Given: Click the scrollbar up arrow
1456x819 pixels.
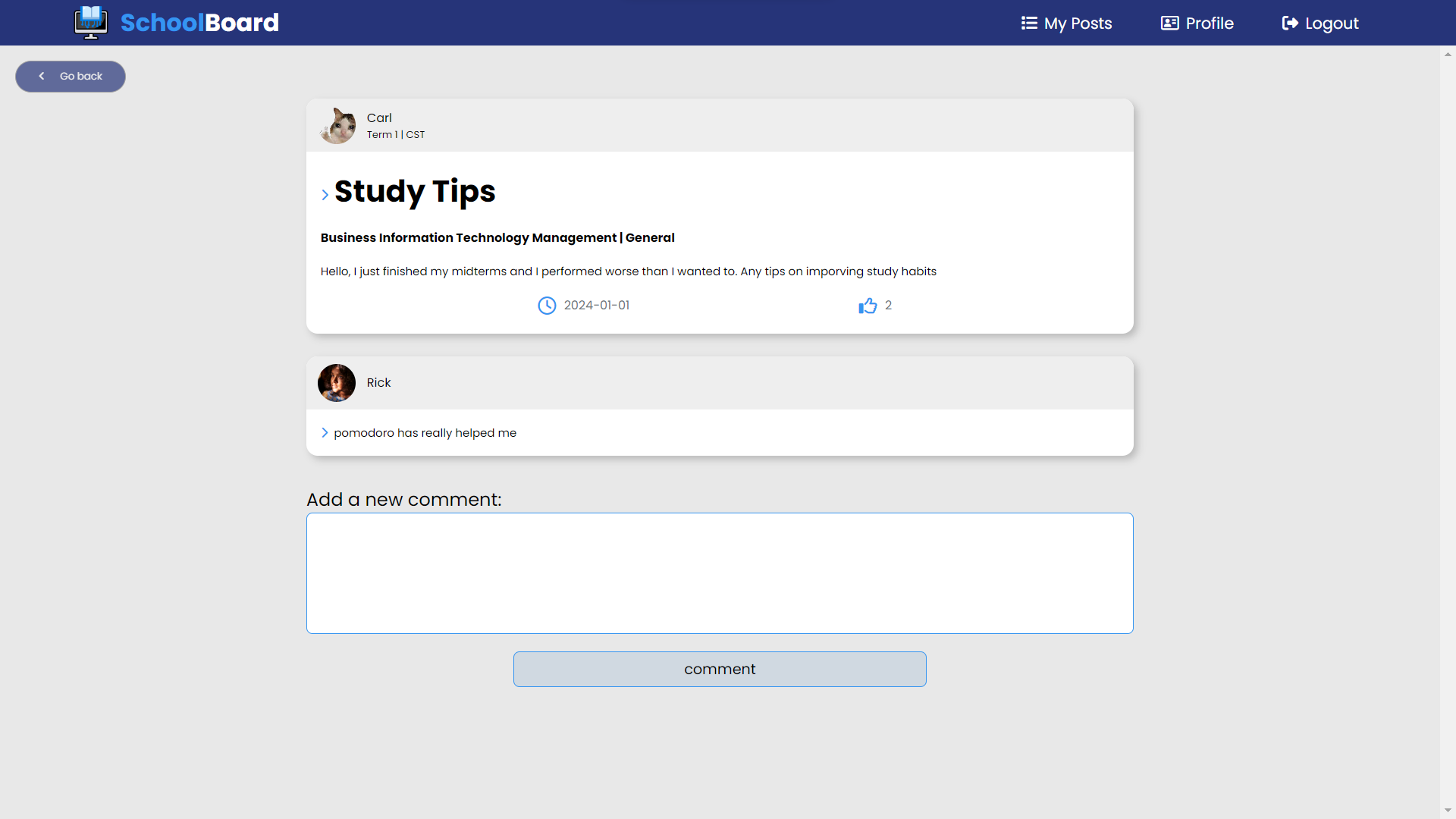Looking at the screenshot, I should pyautogui.click(x=1448, y=55).
